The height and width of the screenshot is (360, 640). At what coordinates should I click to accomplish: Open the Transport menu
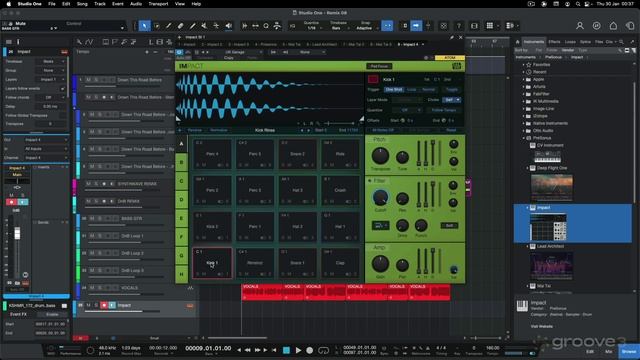pos(158,4)
